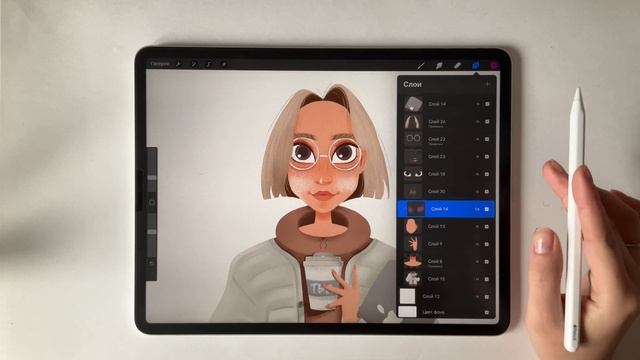Open the Actions wrench menu

click(x=178, y=64)
